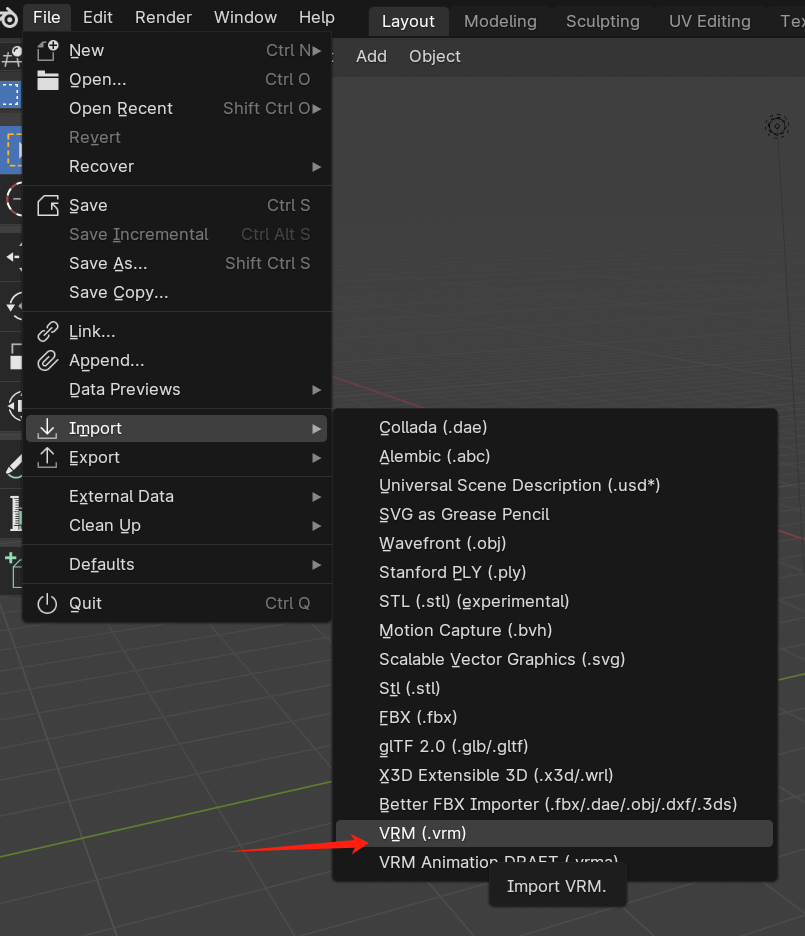Open the Help menu
This screenshot has height=936, width=805.
click(x=317, y=17)
